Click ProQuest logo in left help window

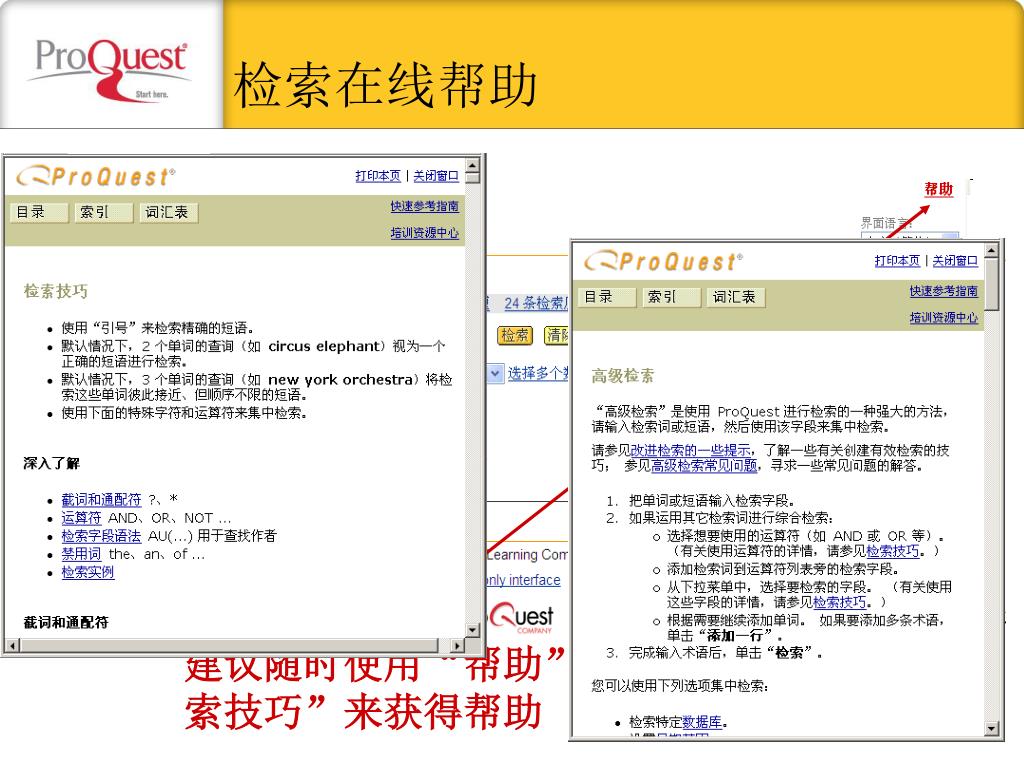(97, 176)
